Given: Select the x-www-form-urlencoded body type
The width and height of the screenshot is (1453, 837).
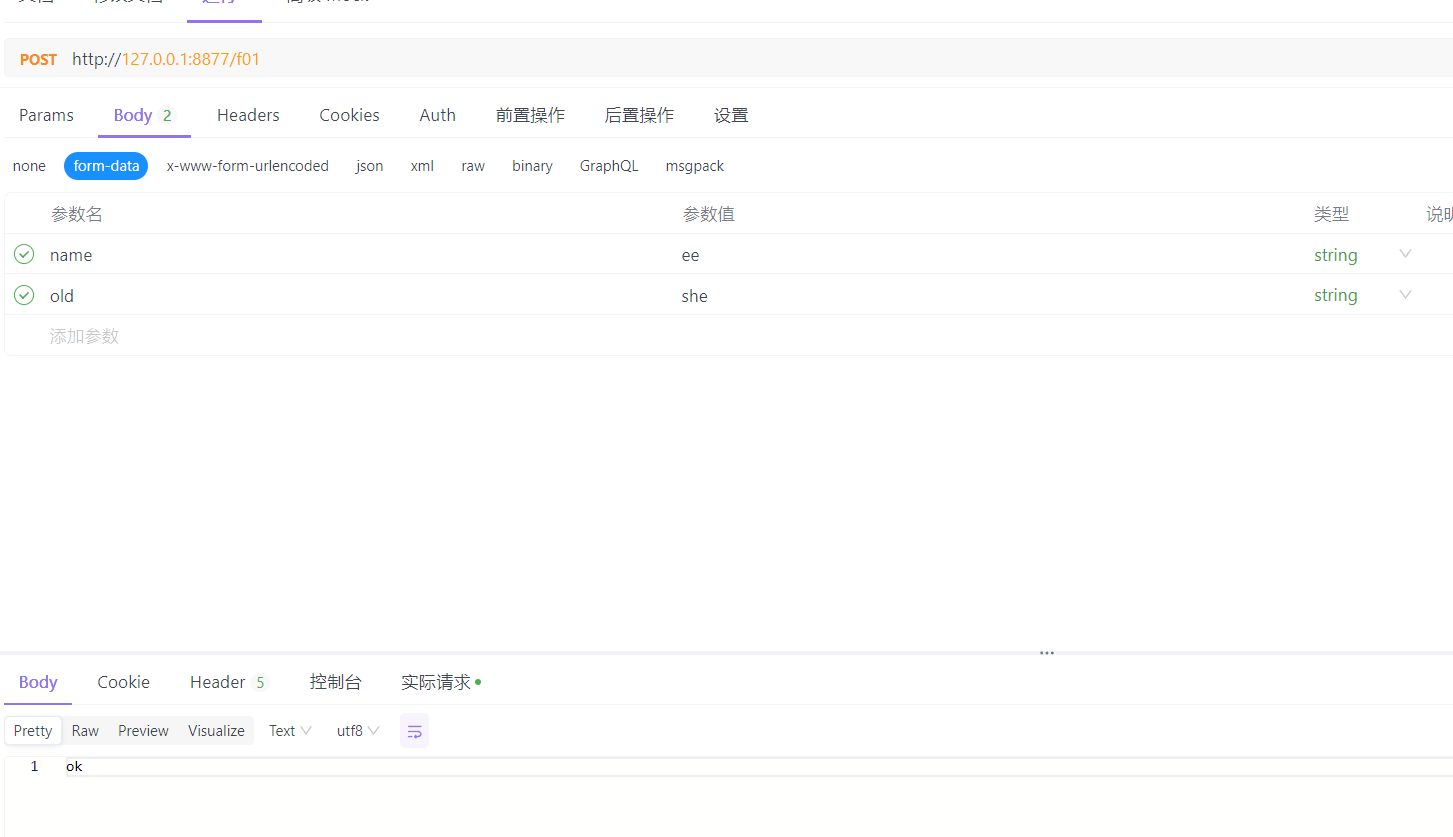Looking at the screenshot, I should (x=247, y=166).
